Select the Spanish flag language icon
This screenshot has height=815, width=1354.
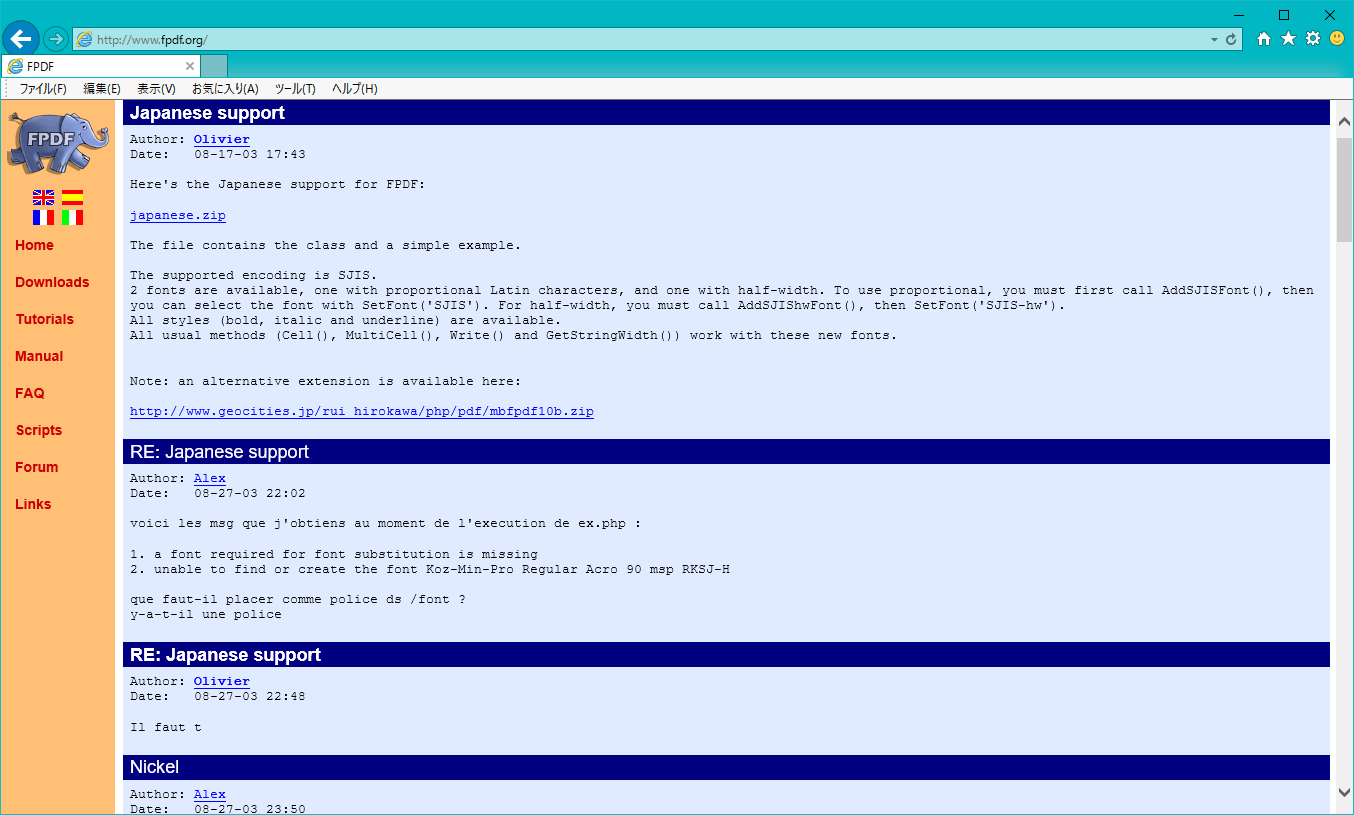72,198
